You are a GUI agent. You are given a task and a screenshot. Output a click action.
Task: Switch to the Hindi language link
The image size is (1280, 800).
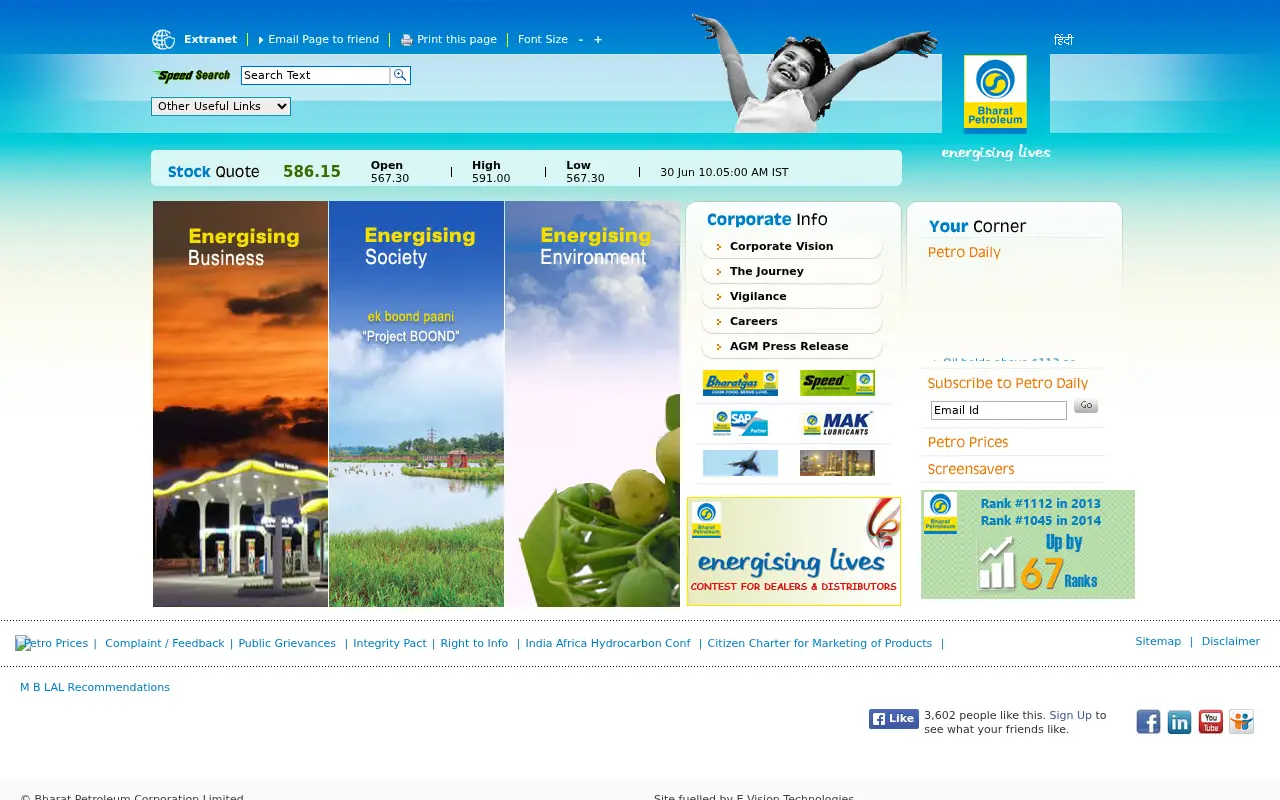[1063, 40]
